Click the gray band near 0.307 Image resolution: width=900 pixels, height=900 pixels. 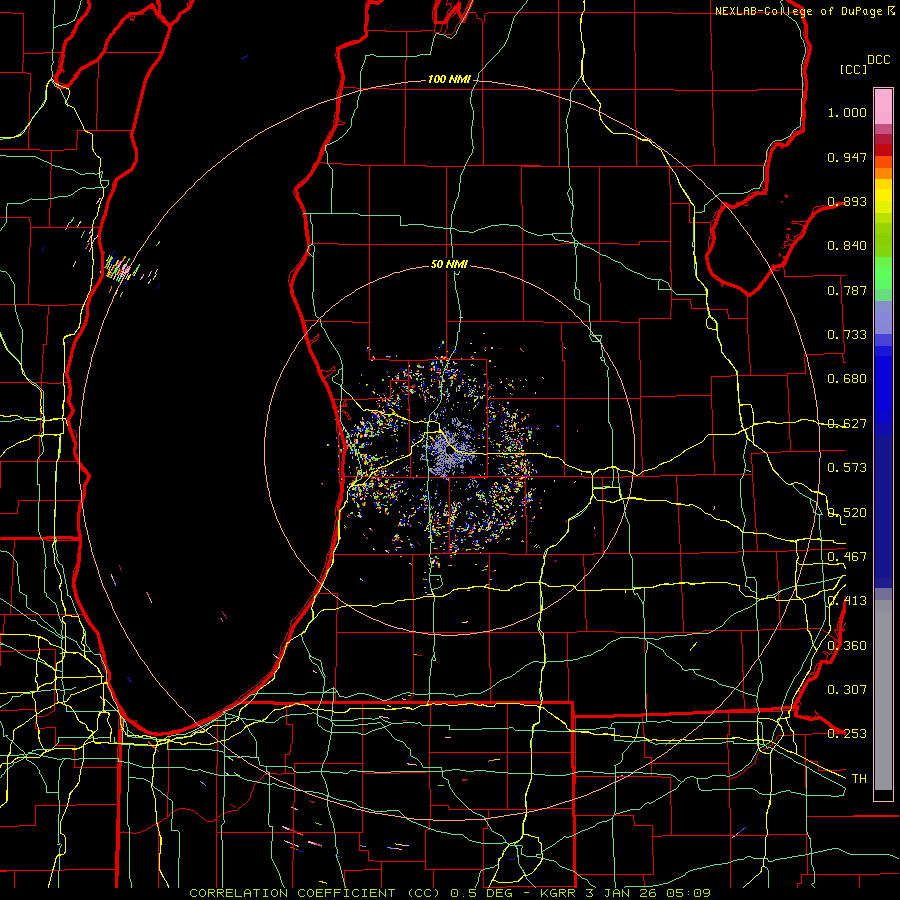(883, 695)
